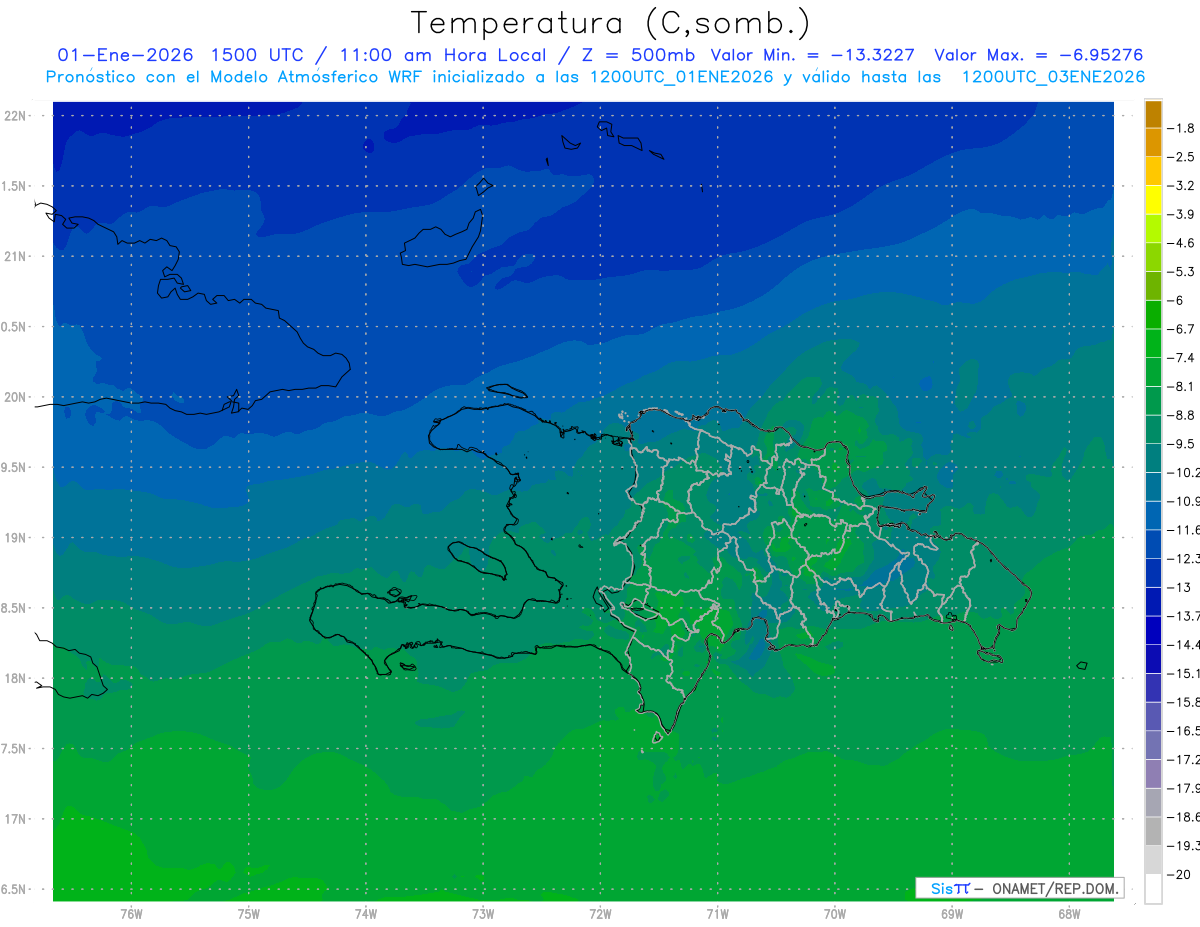Select the "Z = 500mb" level text
Viewport: 1200px width, 927px height.
pyautogui.click(x=636, y=55)
